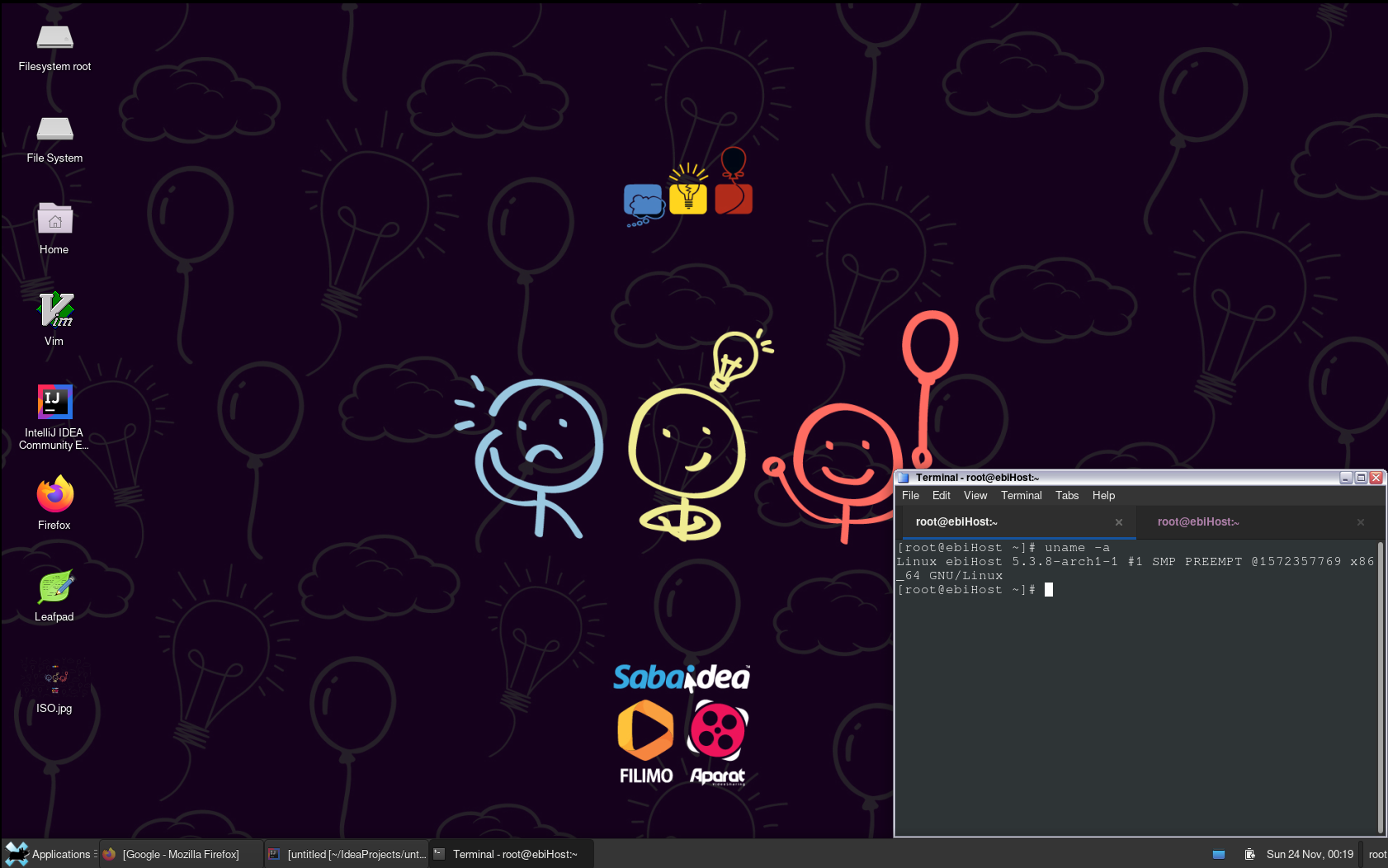
Task: Open the terminal's View menu
Action: pos(975,495)
